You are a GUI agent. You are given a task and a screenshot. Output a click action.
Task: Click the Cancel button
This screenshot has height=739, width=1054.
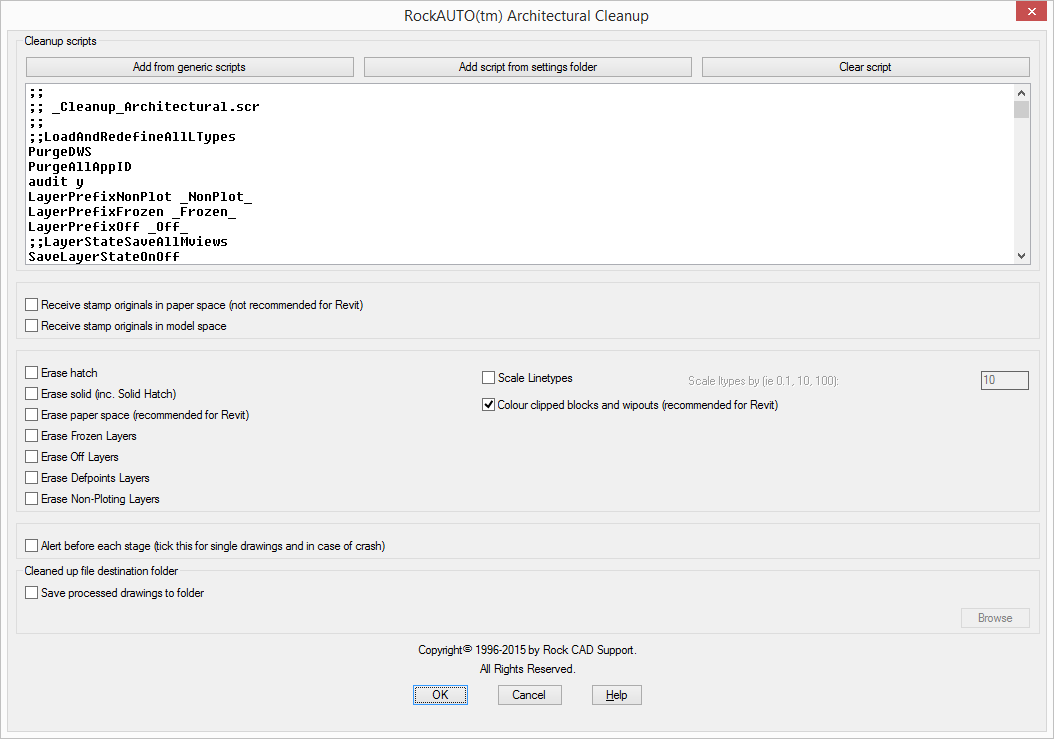pos(529,695)
